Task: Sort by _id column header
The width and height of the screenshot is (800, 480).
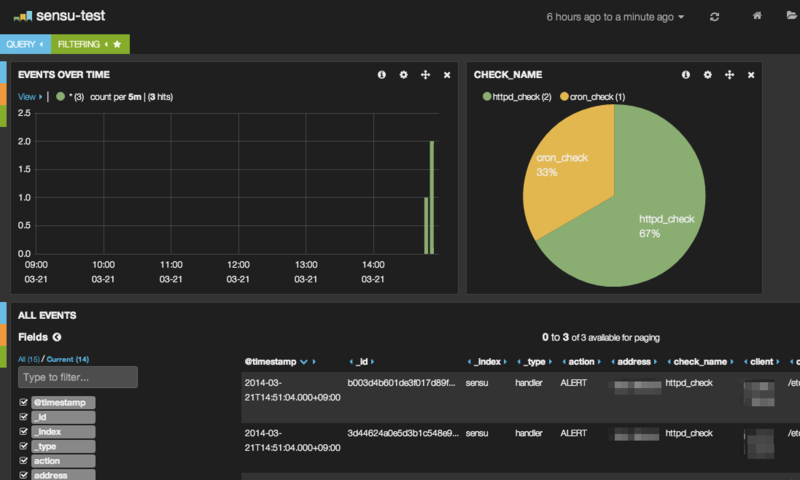Action: coord(362,362)
